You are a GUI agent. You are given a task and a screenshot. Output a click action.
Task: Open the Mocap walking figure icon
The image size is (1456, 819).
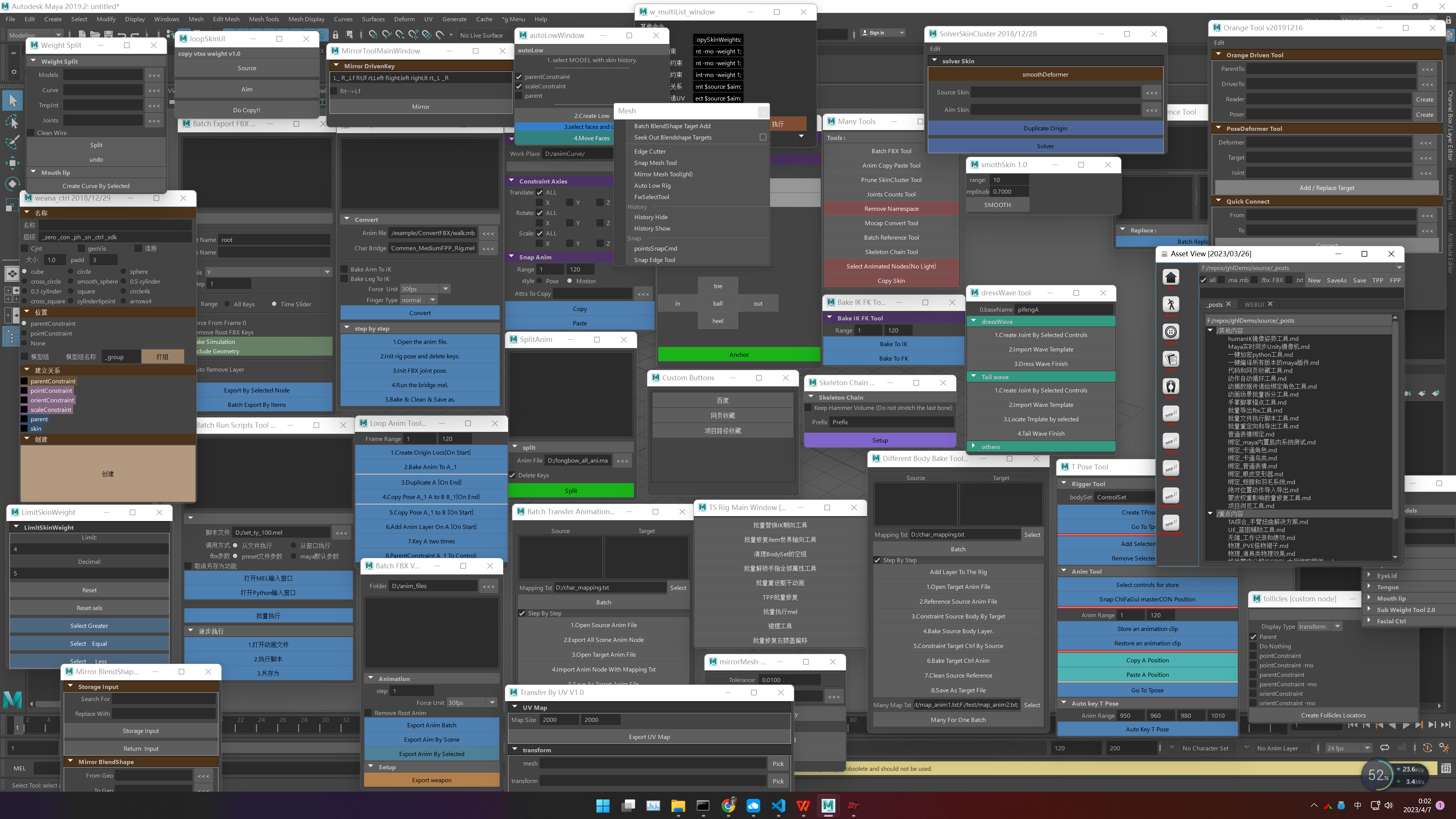click(x=1170, y=304)
